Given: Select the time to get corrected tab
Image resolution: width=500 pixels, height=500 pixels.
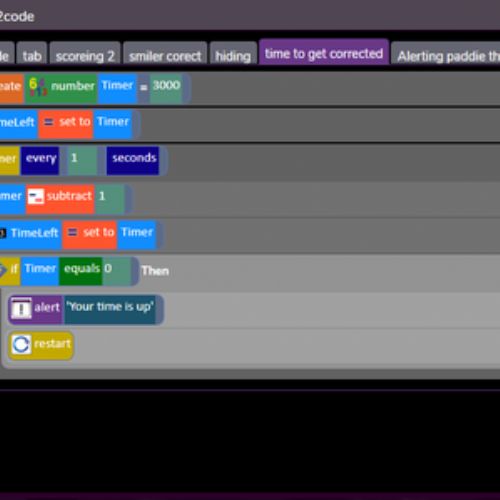Looking at the screenshot, I should 324,52.
